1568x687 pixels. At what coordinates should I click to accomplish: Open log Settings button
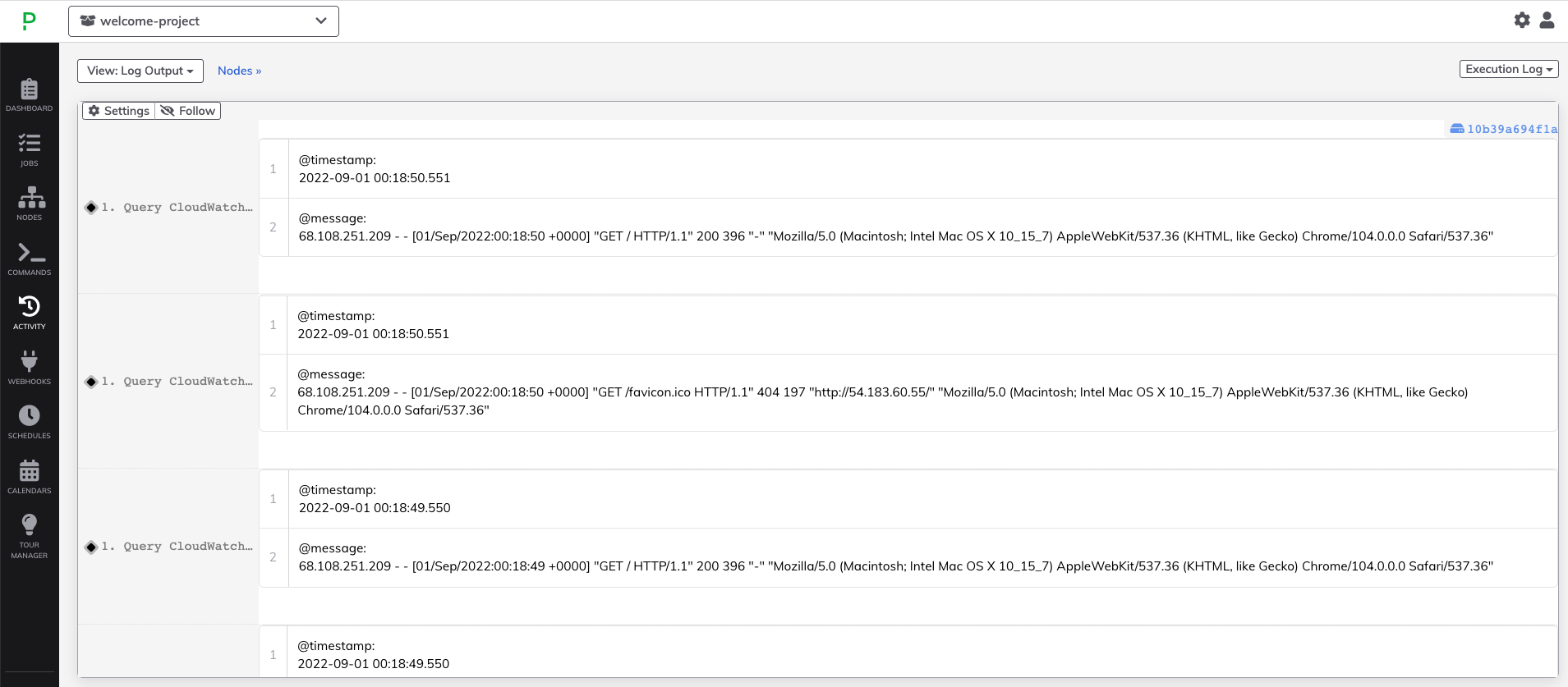pos(119,111)
